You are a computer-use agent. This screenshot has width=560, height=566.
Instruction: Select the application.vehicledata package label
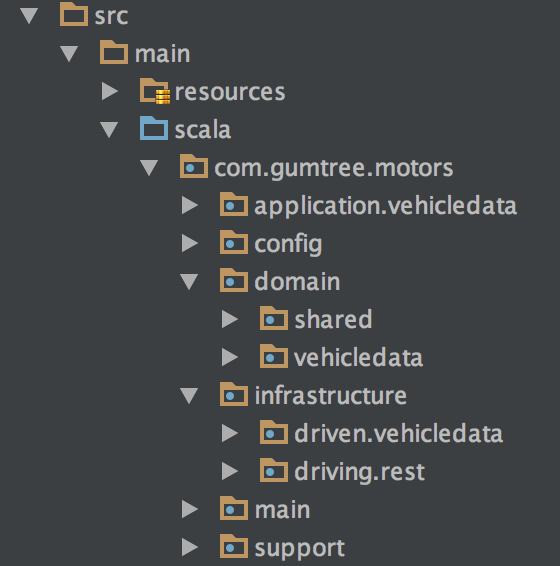coord(386,206)
